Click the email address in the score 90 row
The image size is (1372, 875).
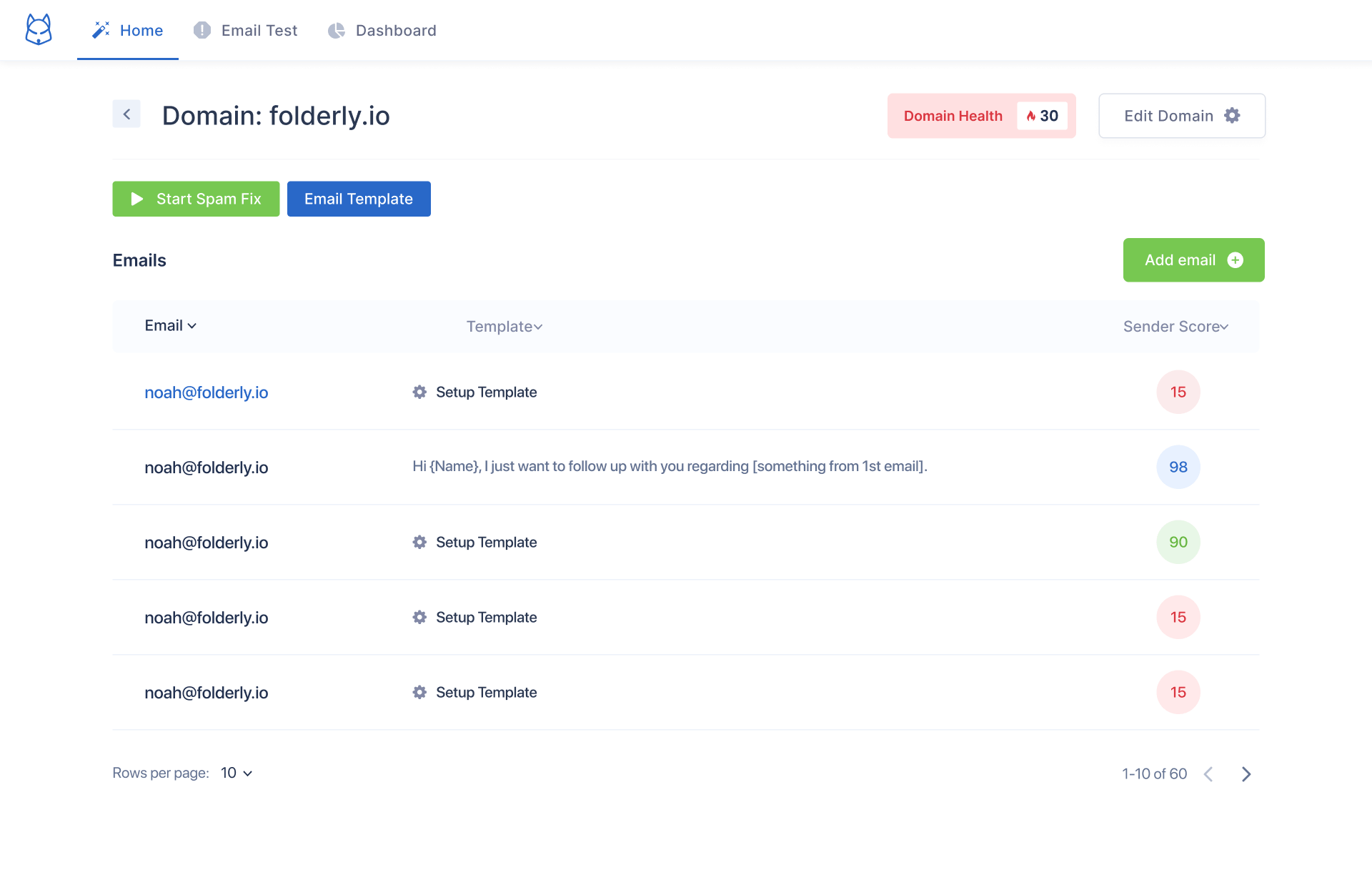[x=207, y=543]
